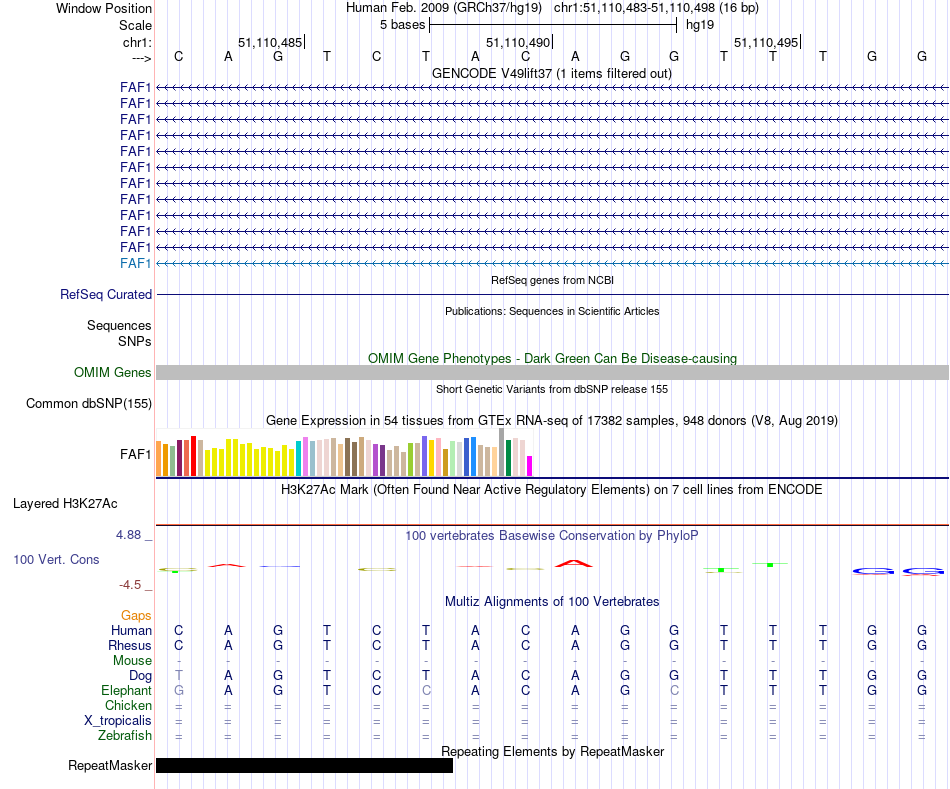Click the Layered H3K27Ac label
The height and width of the screenshot is (789, 950).
coord(65,504)
